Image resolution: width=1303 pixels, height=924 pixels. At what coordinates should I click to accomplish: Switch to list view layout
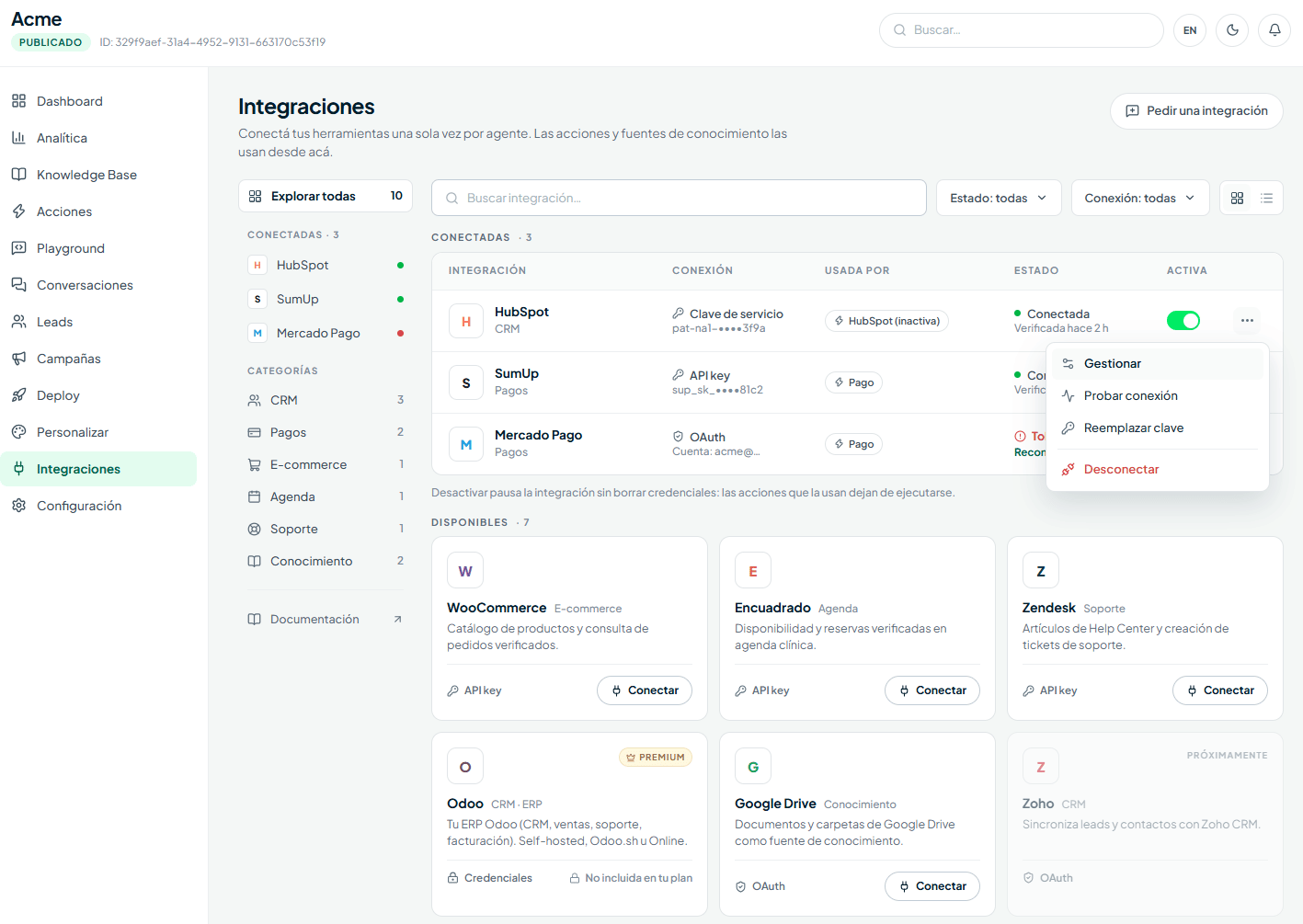(x=1266, y=198)
